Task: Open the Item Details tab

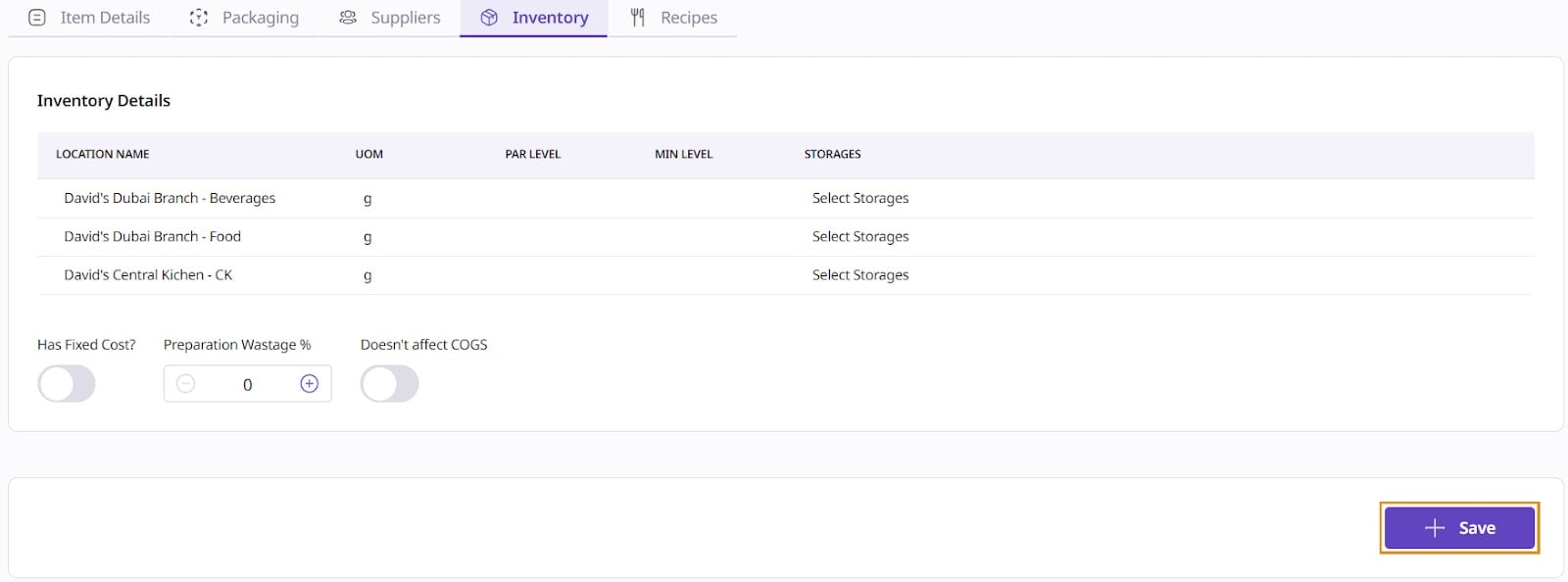Action: click(89, 18)
